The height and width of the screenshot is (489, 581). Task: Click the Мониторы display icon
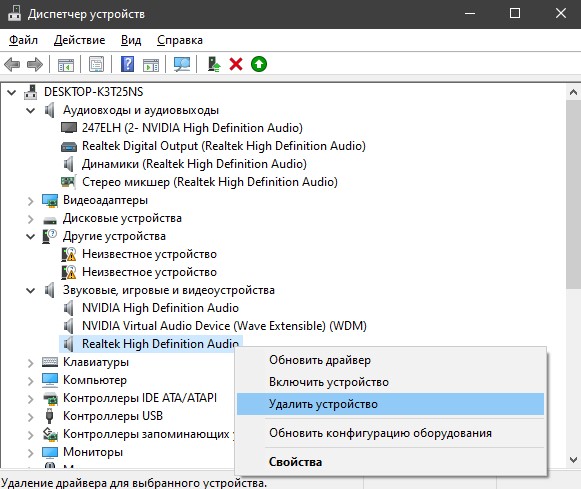(50, 452)
